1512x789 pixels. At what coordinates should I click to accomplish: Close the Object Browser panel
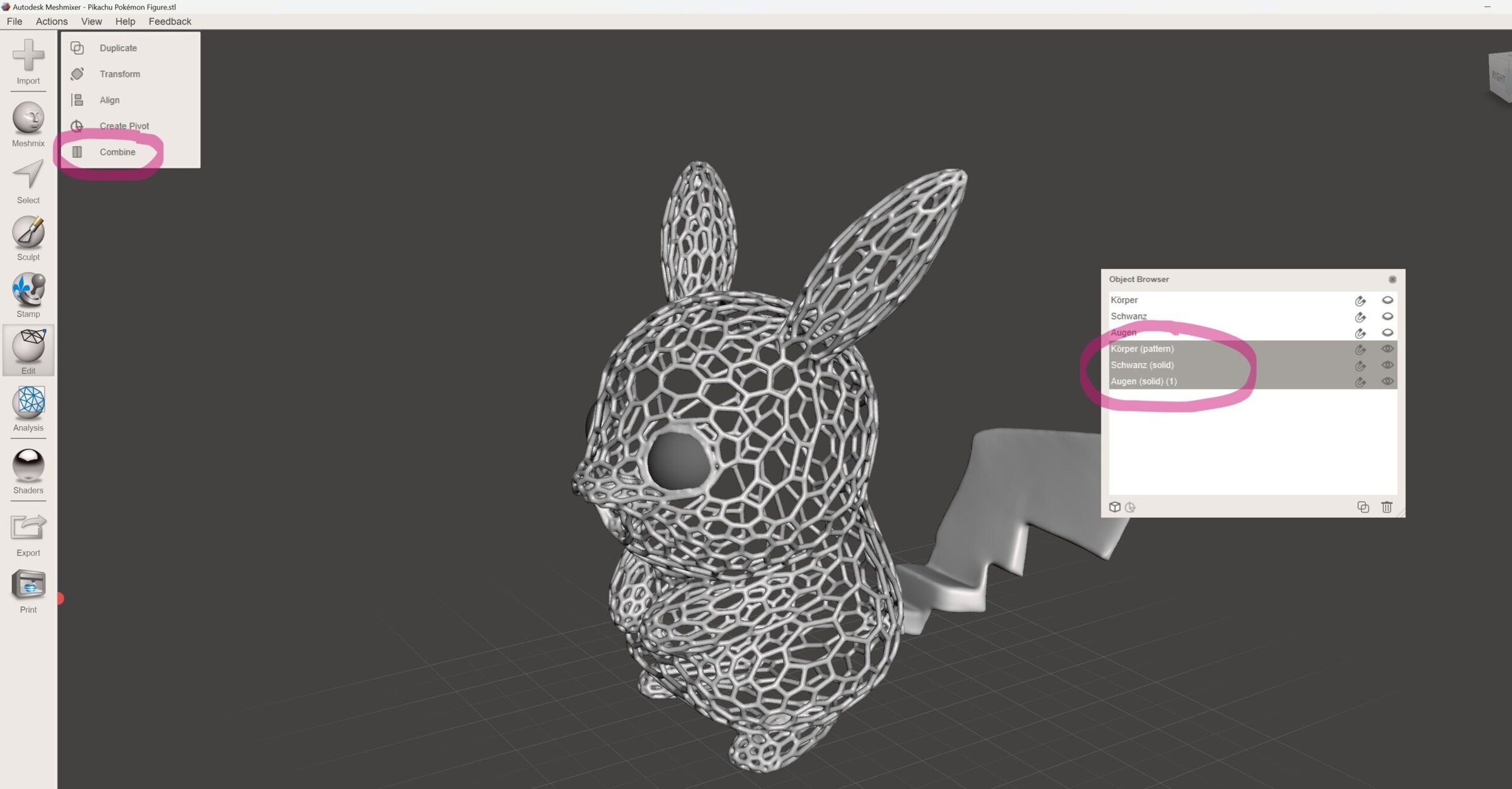pyautogui.click(x=1392, y=279)
